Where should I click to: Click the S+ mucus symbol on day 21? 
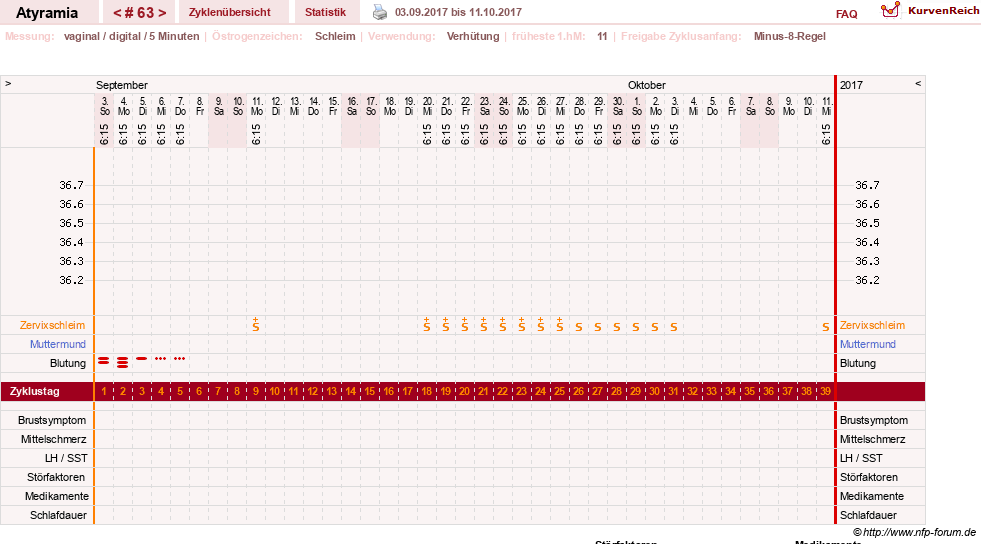[484, 324]
